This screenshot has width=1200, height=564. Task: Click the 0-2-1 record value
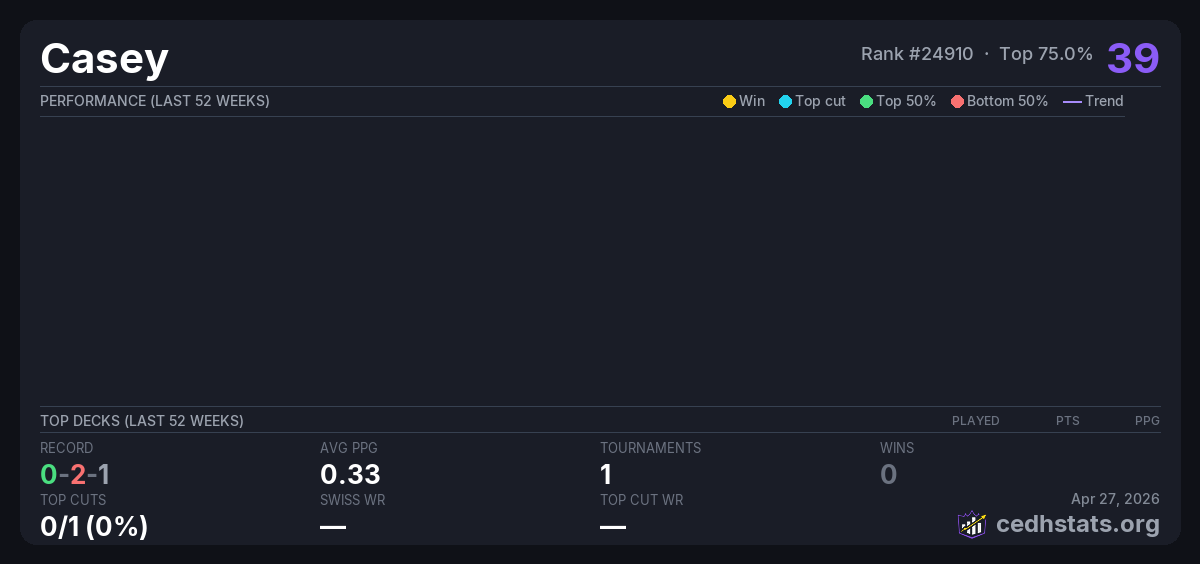click(x=75, y=474)
